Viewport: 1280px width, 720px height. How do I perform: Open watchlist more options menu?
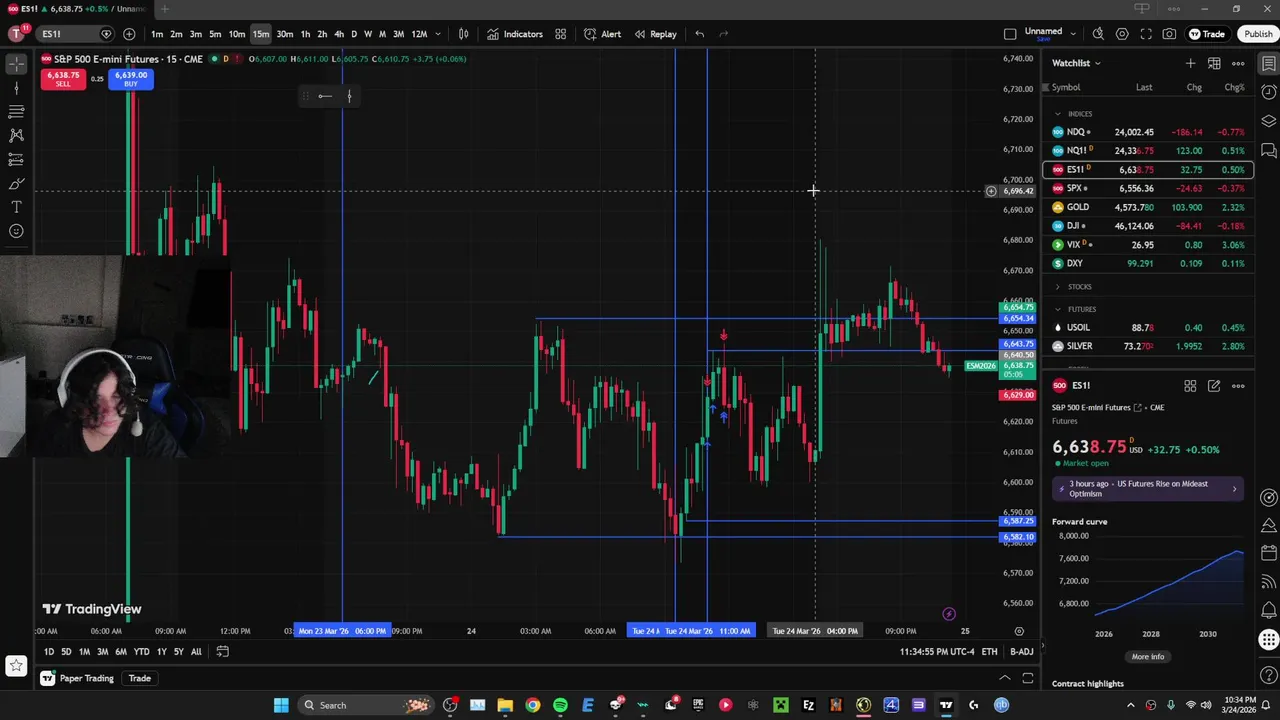pyautogui.click(x=1238, y=63)
